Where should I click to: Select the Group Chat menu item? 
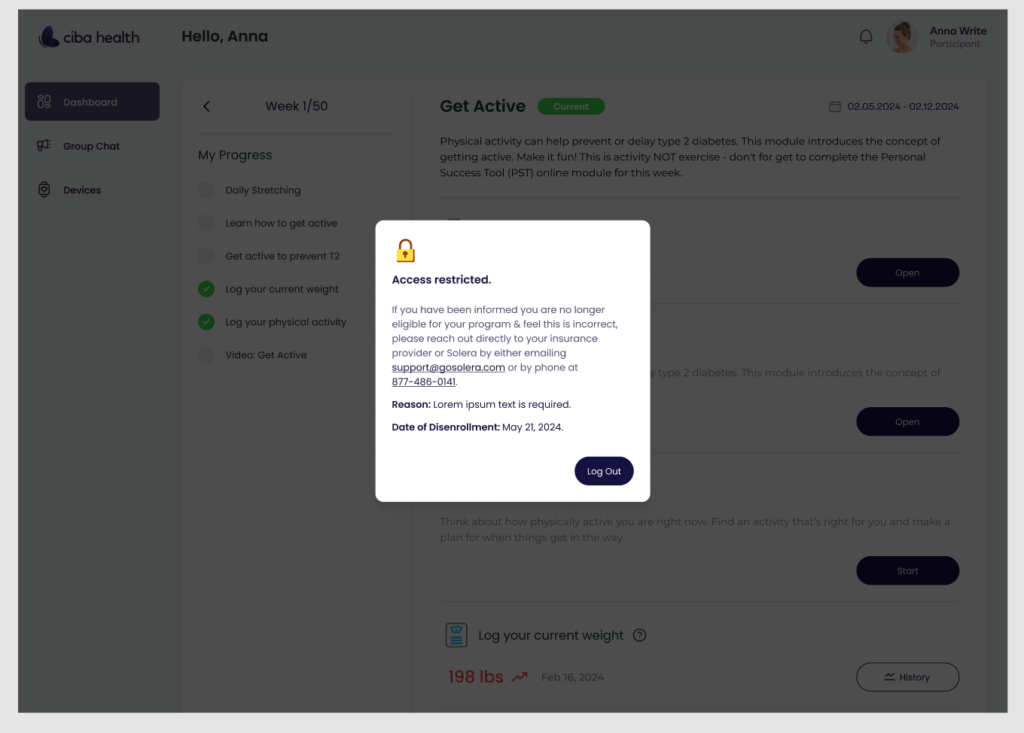click(x=92, y=146)
